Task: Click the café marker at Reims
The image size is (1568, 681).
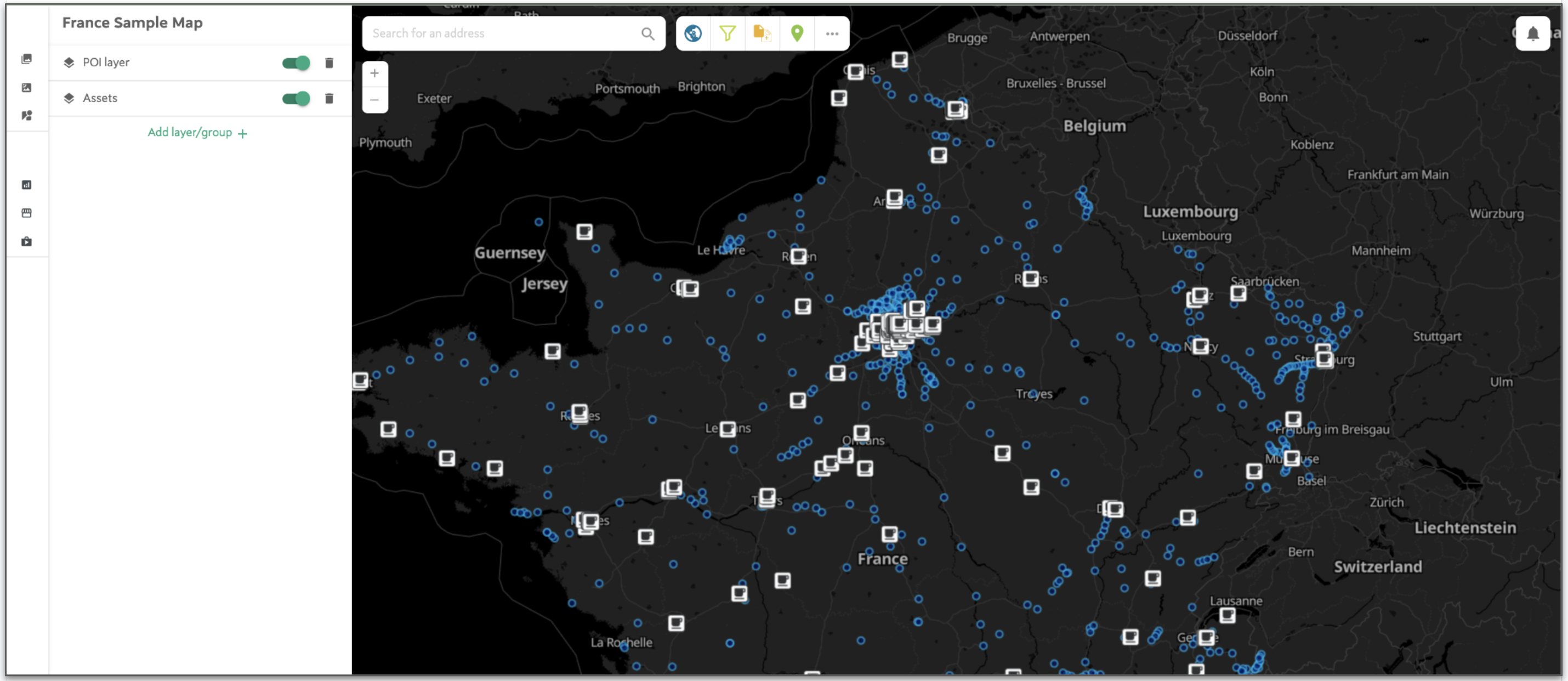Action: [1031, 278]
